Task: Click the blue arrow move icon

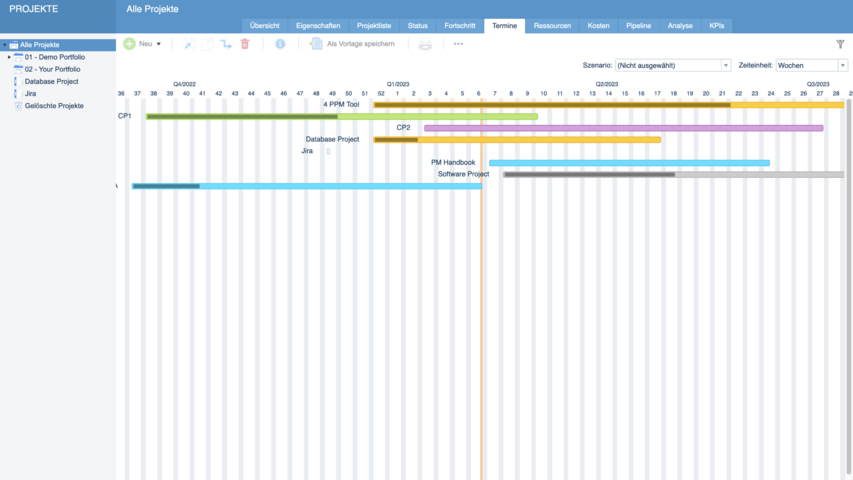Action: [226, 44]
